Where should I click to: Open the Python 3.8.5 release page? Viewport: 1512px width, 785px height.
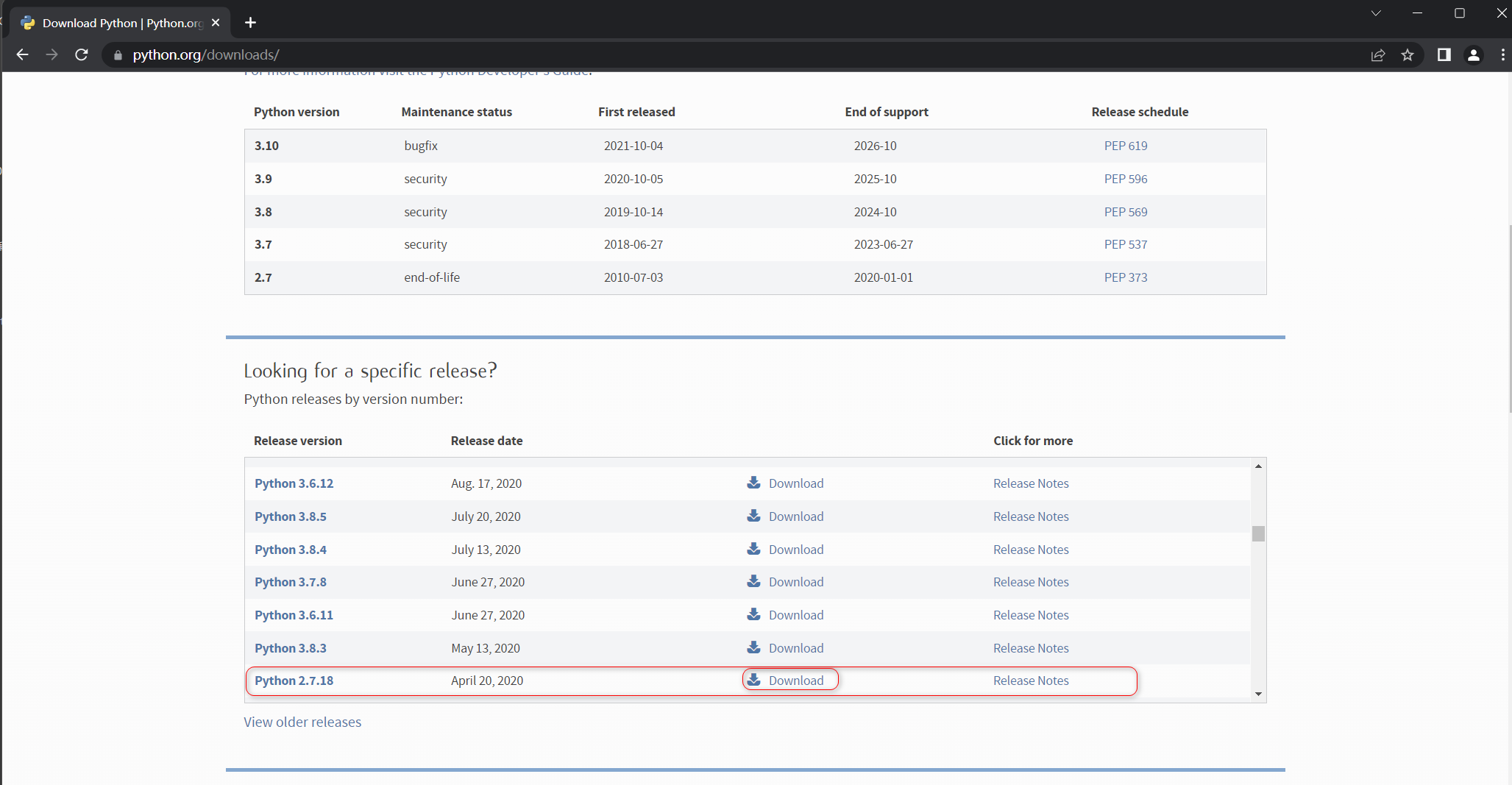coord(290,516)
